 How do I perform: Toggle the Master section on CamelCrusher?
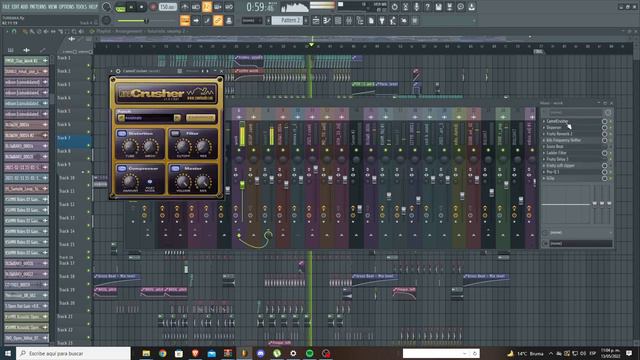175,168
